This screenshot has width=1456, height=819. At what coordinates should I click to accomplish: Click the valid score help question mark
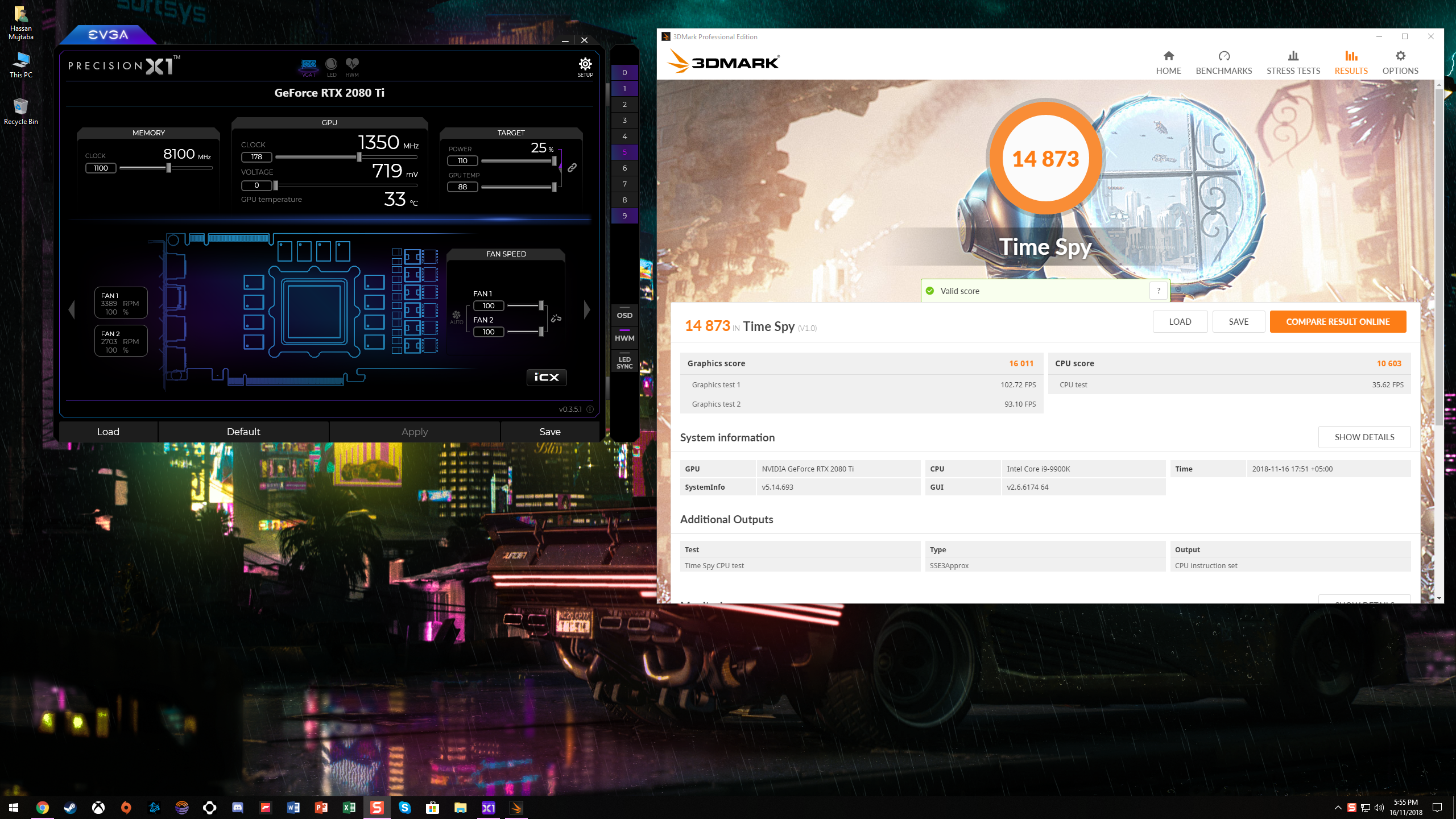coord(1159,291)
